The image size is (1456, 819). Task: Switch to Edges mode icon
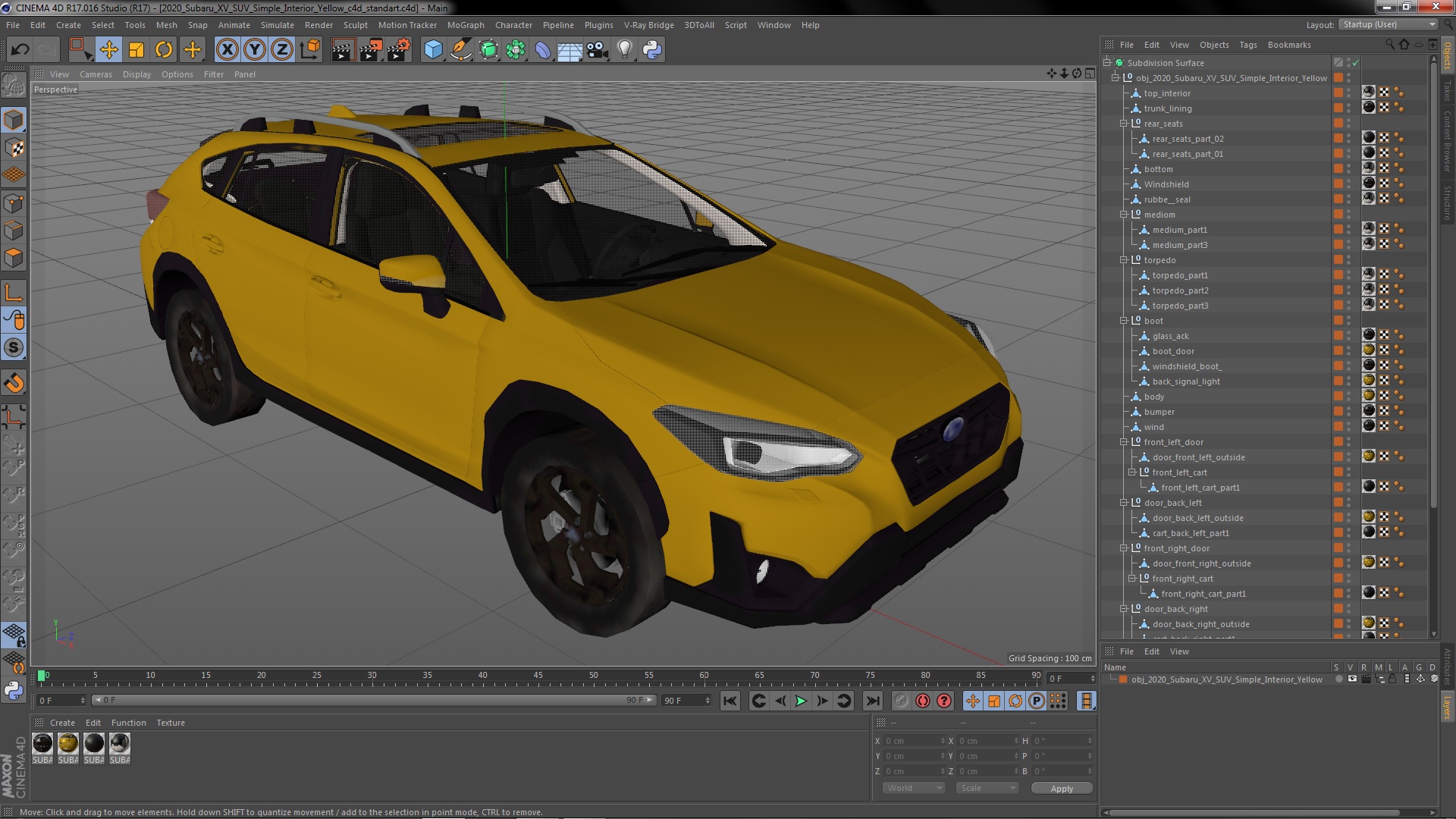point(14,231)
